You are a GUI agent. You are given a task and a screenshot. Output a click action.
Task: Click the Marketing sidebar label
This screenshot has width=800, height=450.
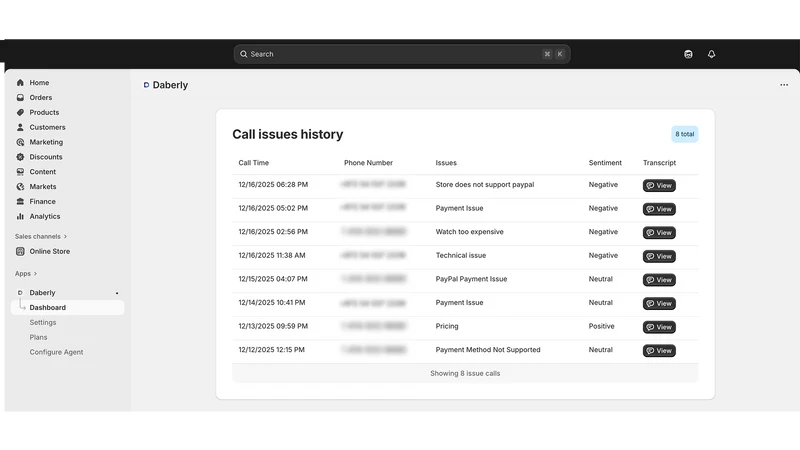tap(46, 142)
